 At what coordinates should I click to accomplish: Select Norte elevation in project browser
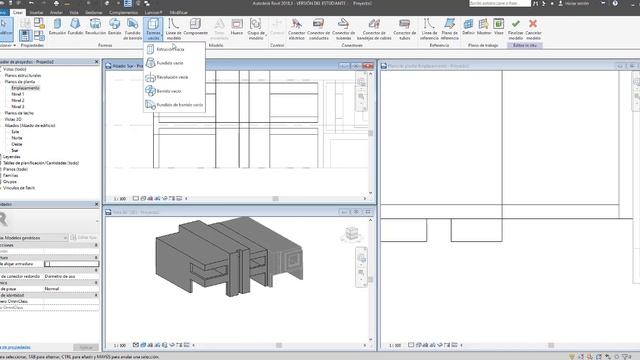(17, 138)
